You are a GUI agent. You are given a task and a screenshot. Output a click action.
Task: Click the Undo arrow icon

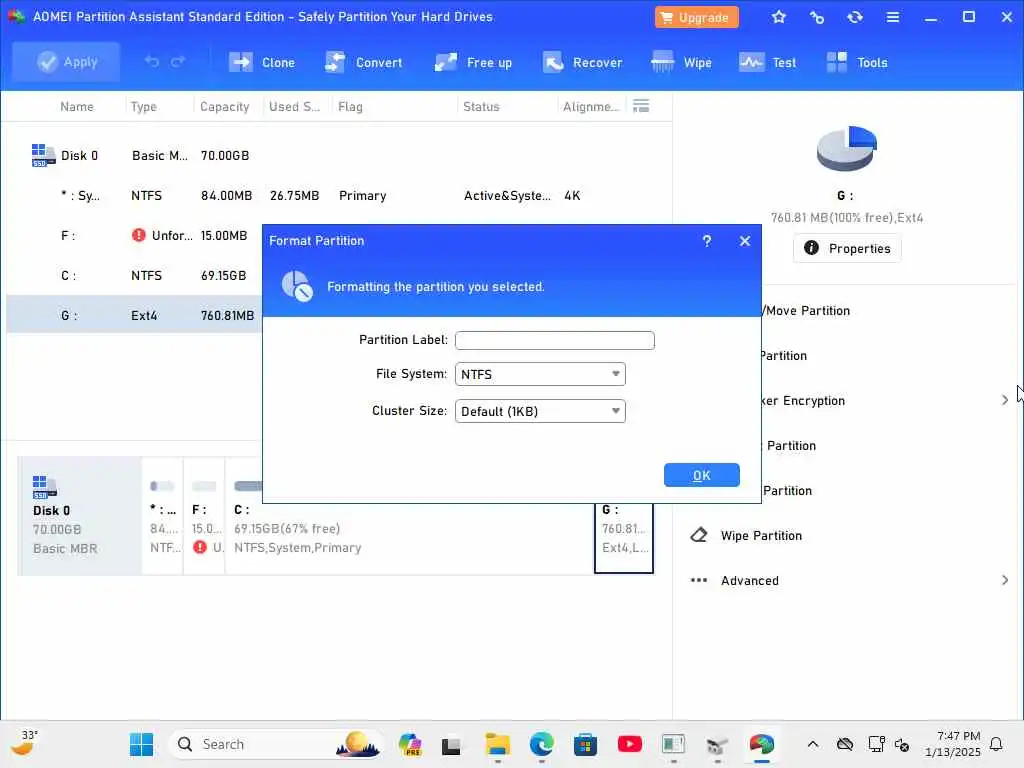coord(152,61)
